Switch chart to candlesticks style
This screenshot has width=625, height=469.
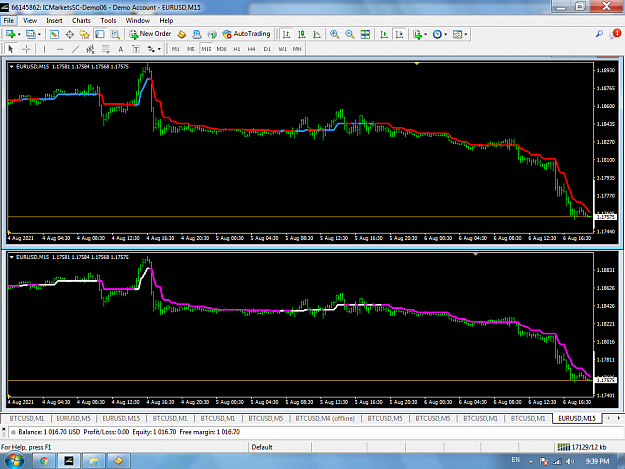[x=302, y=34]
